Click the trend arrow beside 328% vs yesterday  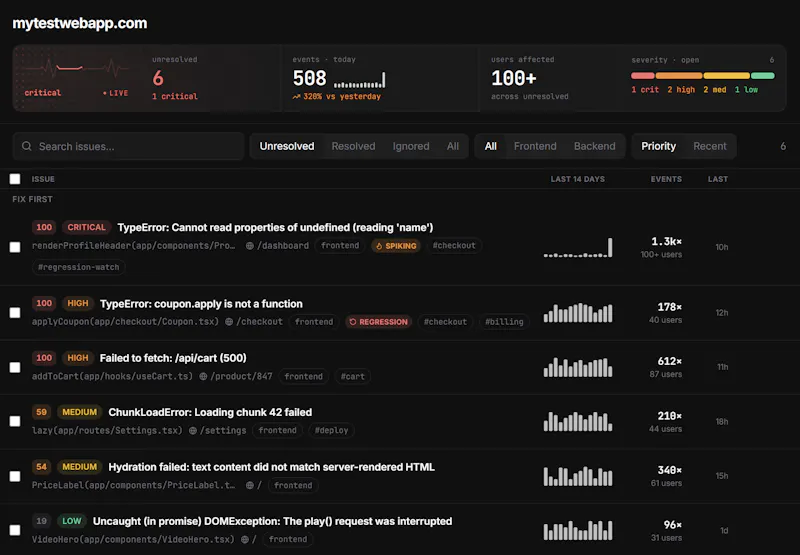296,96
